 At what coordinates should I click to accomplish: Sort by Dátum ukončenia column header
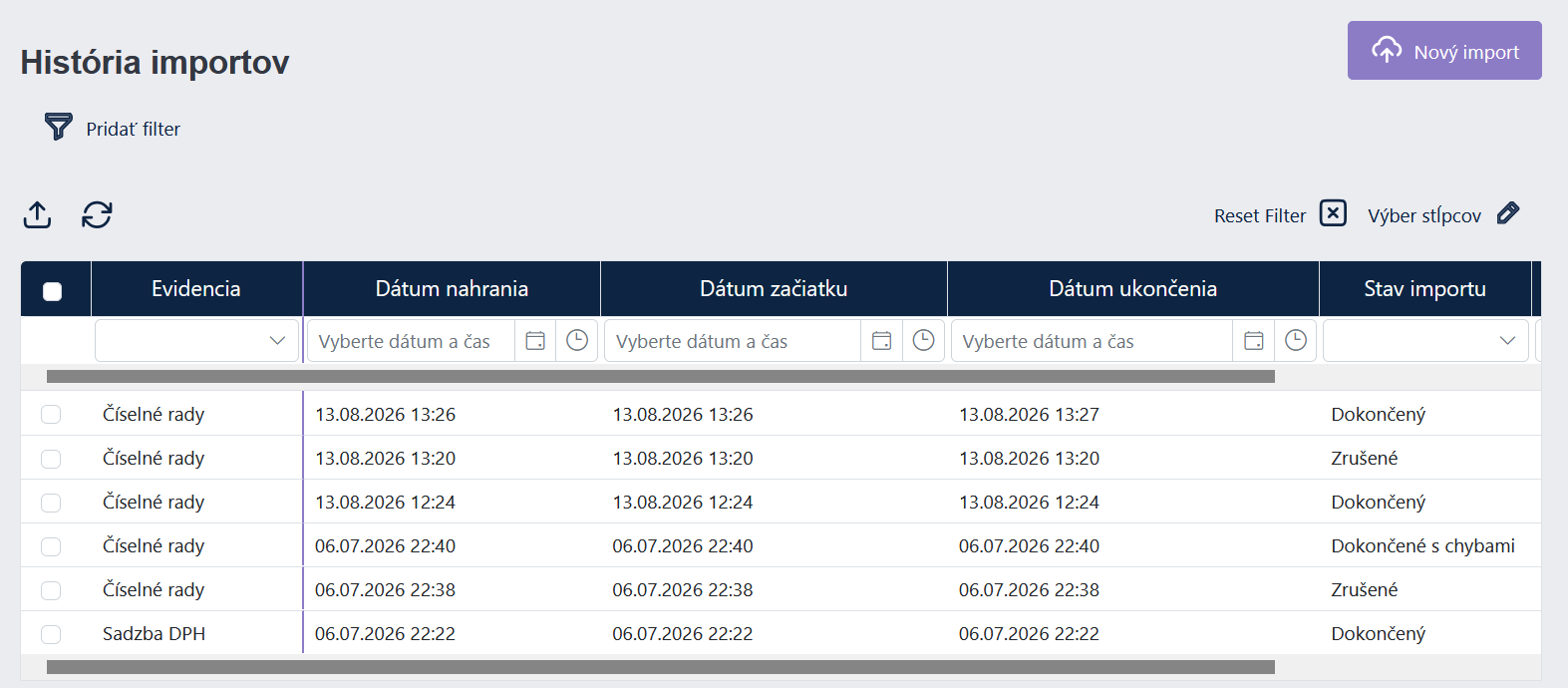pos(1133,289)
